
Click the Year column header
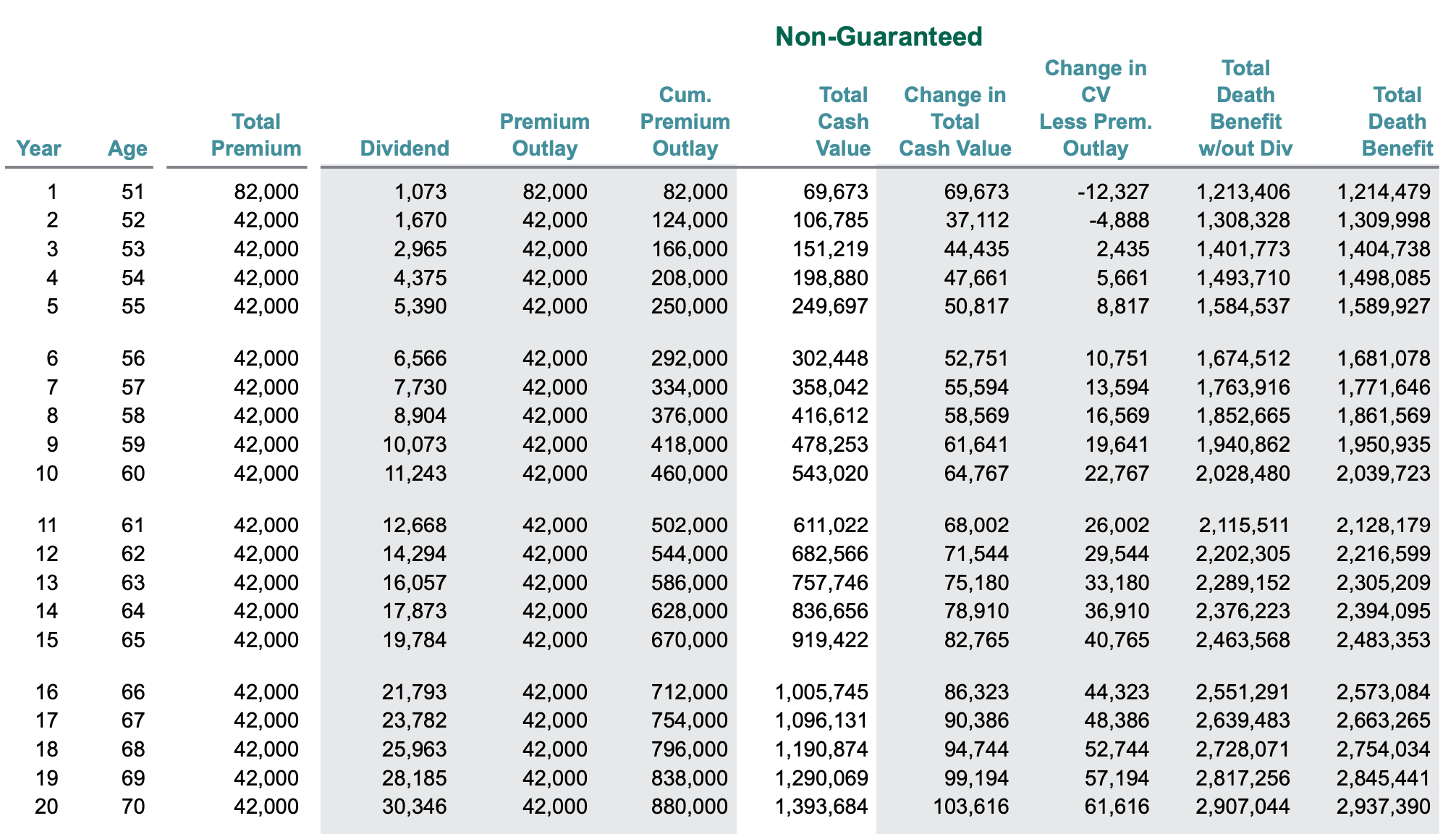click(39, 148)
